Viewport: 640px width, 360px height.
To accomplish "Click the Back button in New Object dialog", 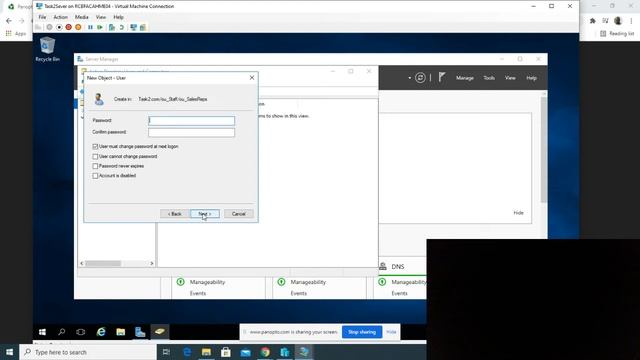I will click(x=175, y=214).
